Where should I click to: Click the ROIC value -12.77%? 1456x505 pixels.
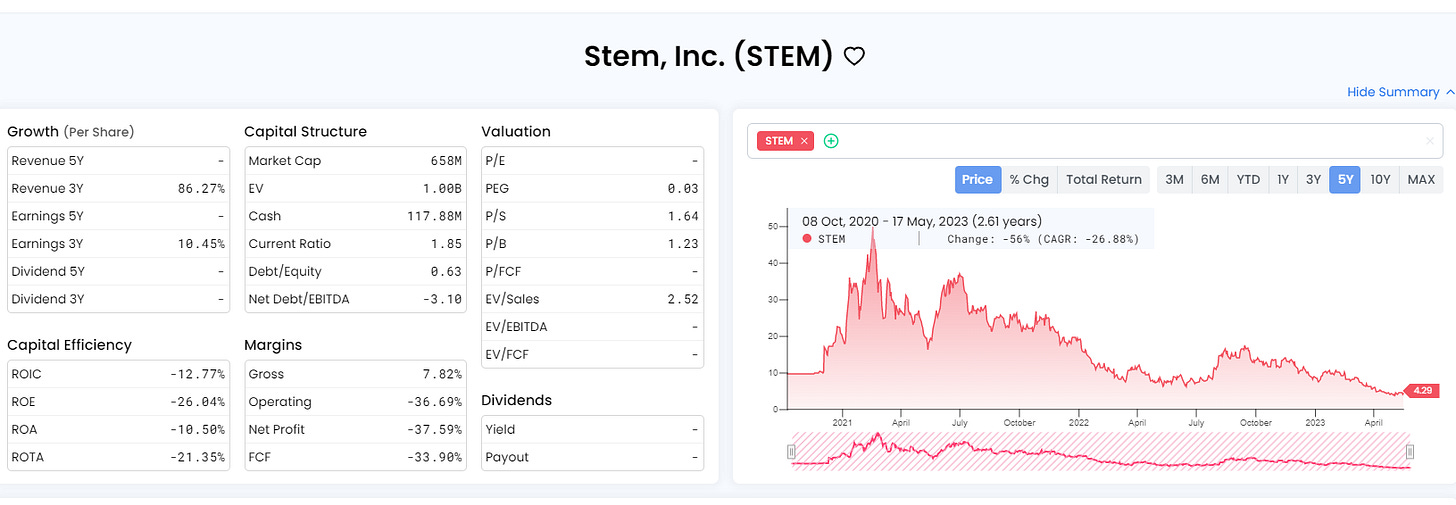pyautogui.click(x=198, y=374)
